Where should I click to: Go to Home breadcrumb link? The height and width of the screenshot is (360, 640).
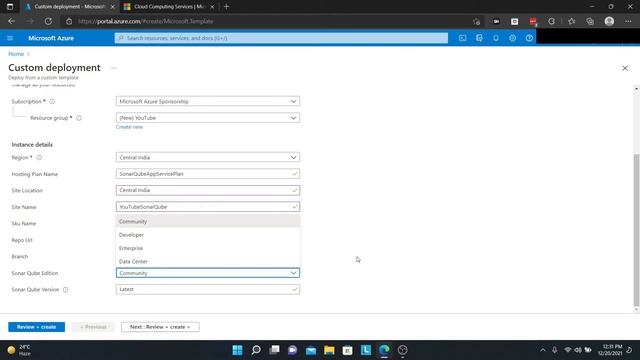(16, 54)
